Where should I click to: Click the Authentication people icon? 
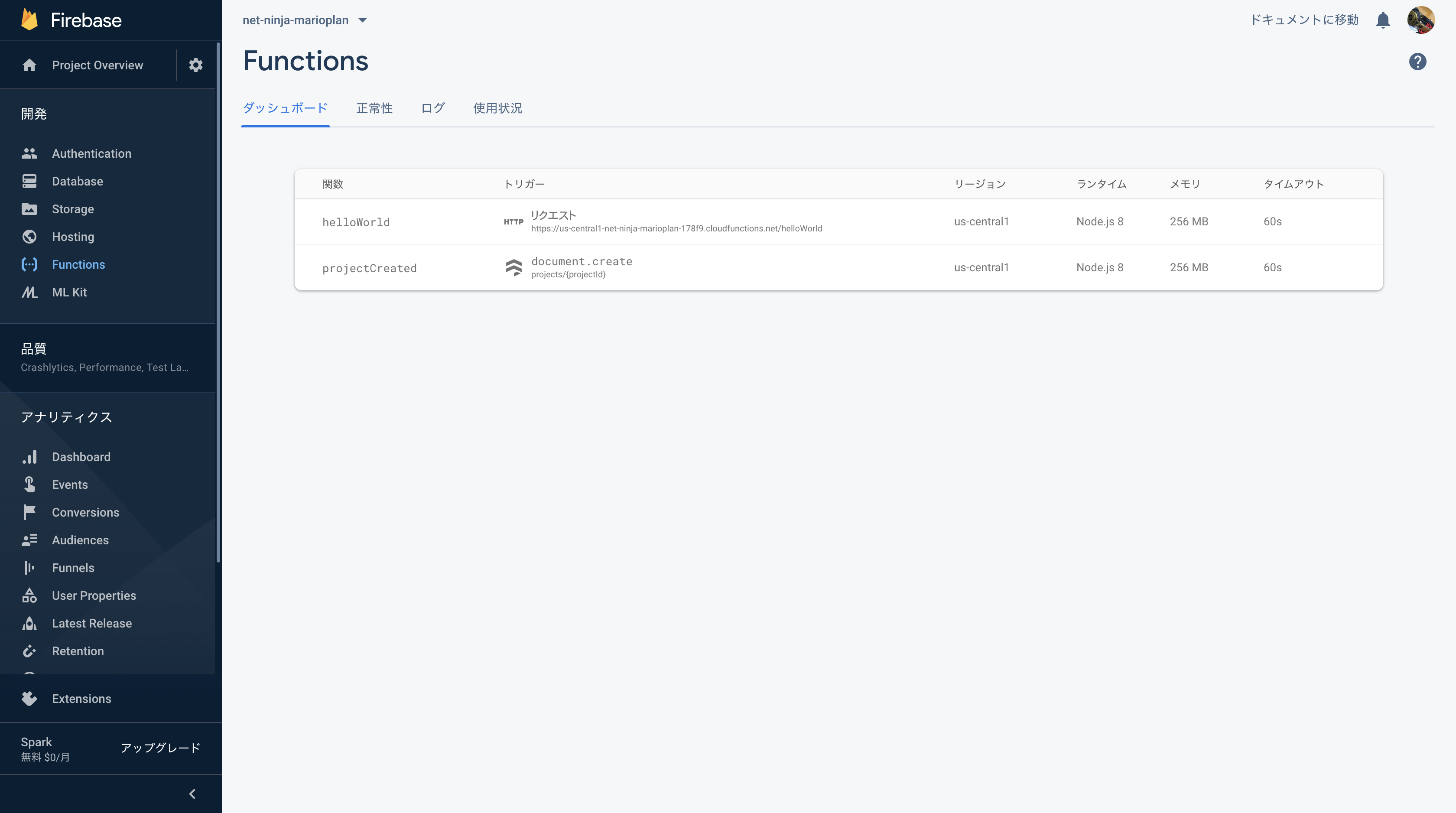click(29, 153)
